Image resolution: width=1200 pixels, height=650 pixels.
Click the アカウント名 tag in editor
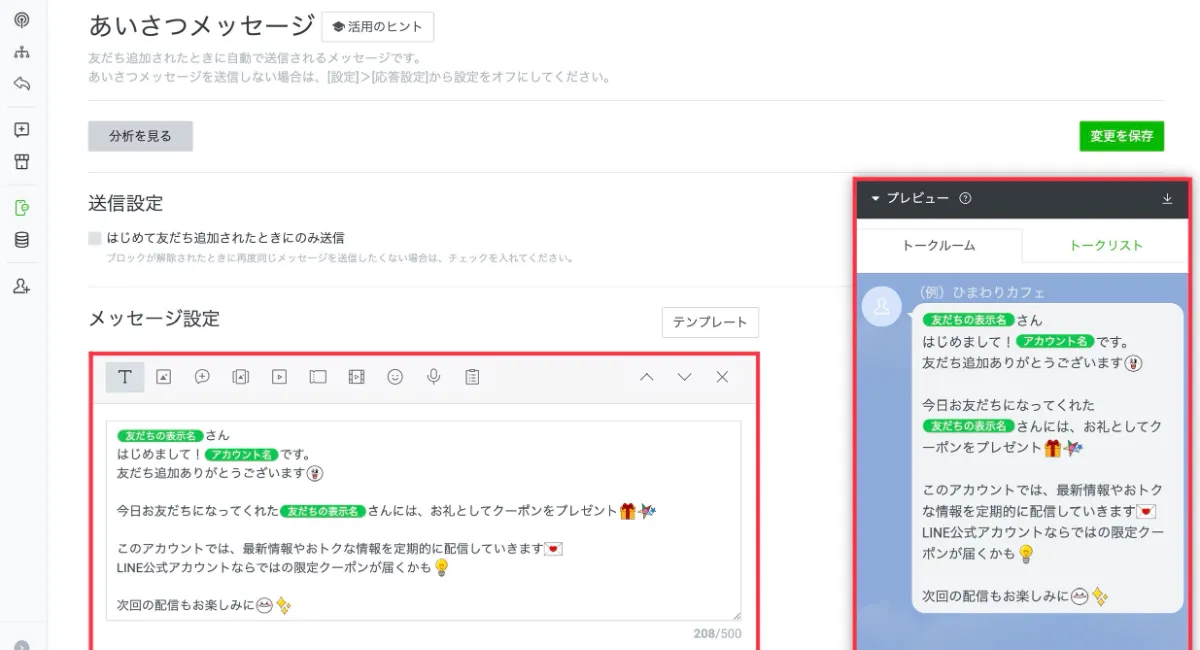(240, 454)
